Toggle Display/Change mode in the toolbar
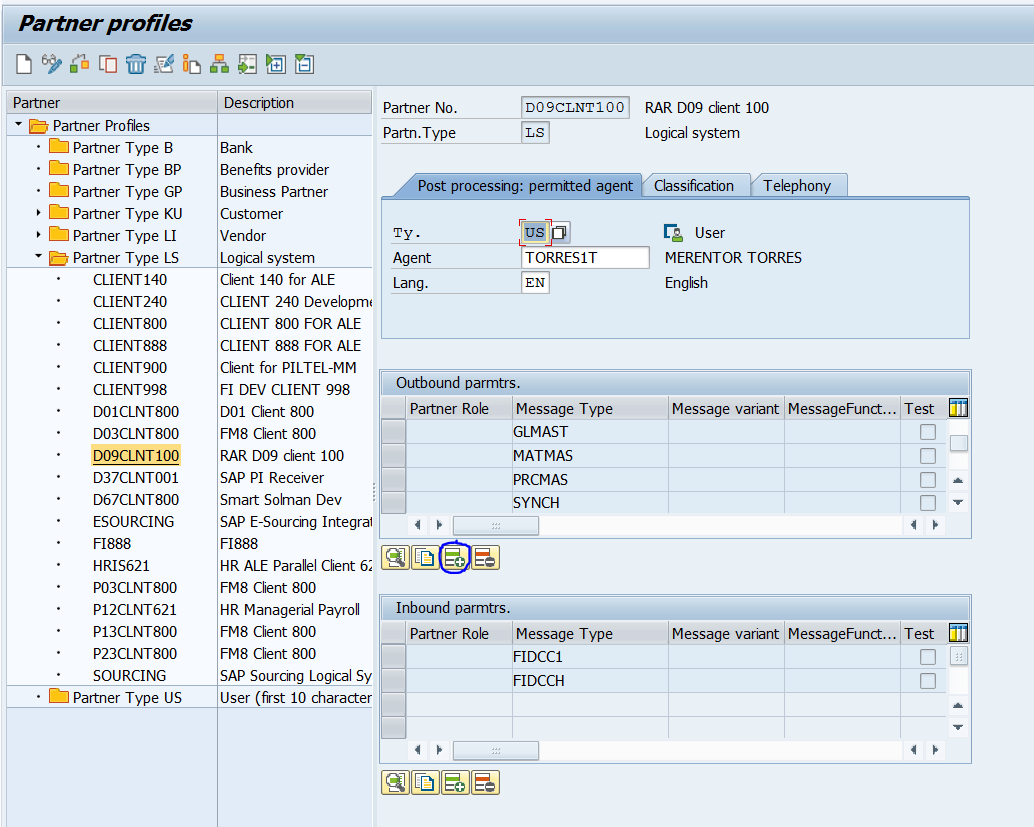This screenshot has height=827, width=1034. (x=51, y=64)
